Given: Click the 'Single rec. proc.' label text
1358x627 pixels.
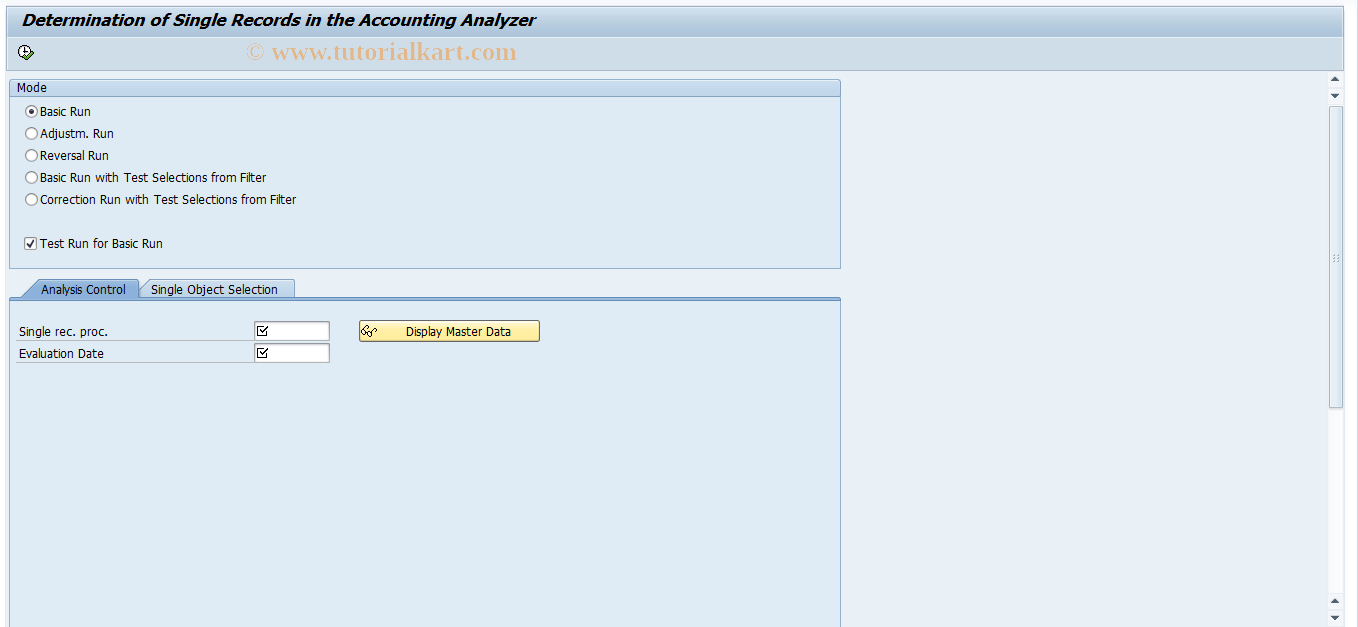Looking at the screenshot, I should [63, 332].
